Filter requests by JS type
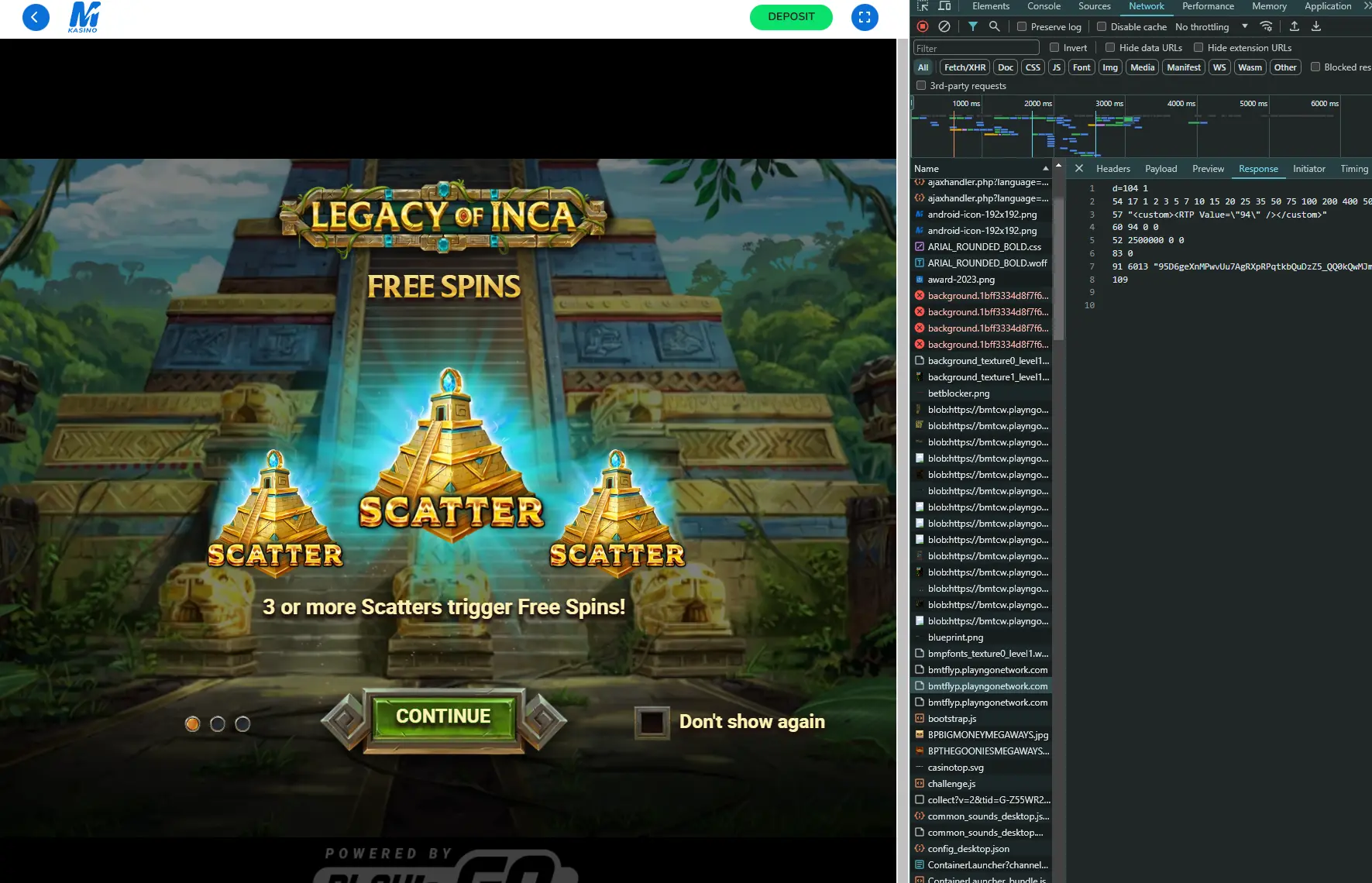This screenshot has height=883, width=1372. pos(1056,67)
